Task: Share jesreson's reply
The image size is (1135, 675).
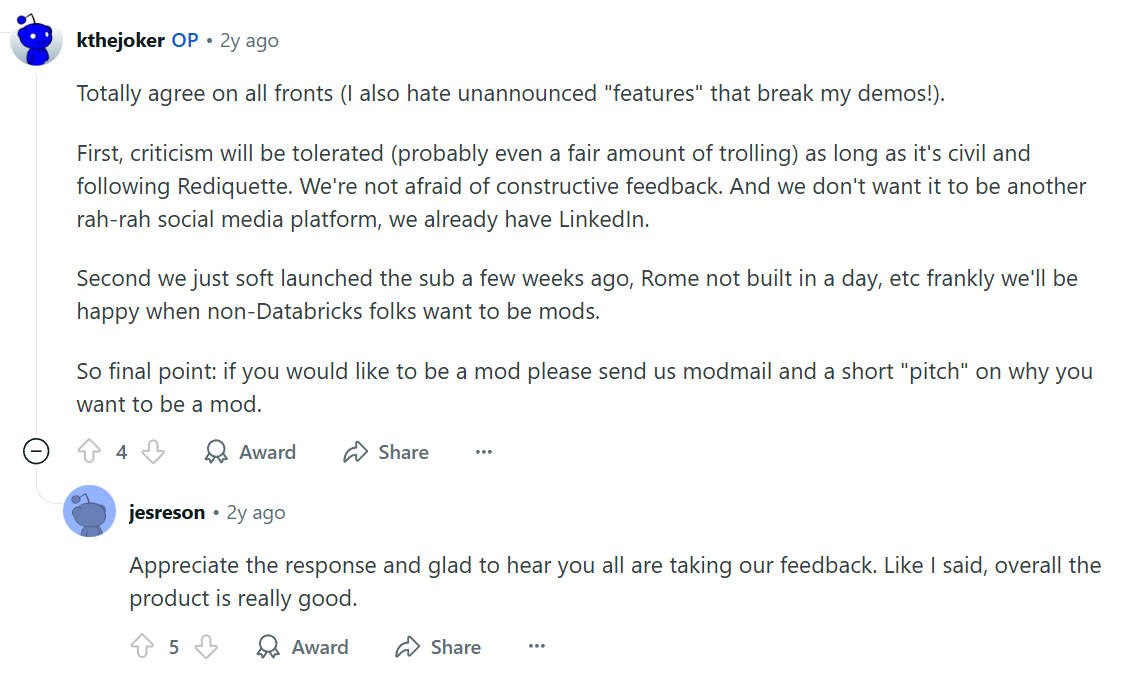Action: coord(437,646)
